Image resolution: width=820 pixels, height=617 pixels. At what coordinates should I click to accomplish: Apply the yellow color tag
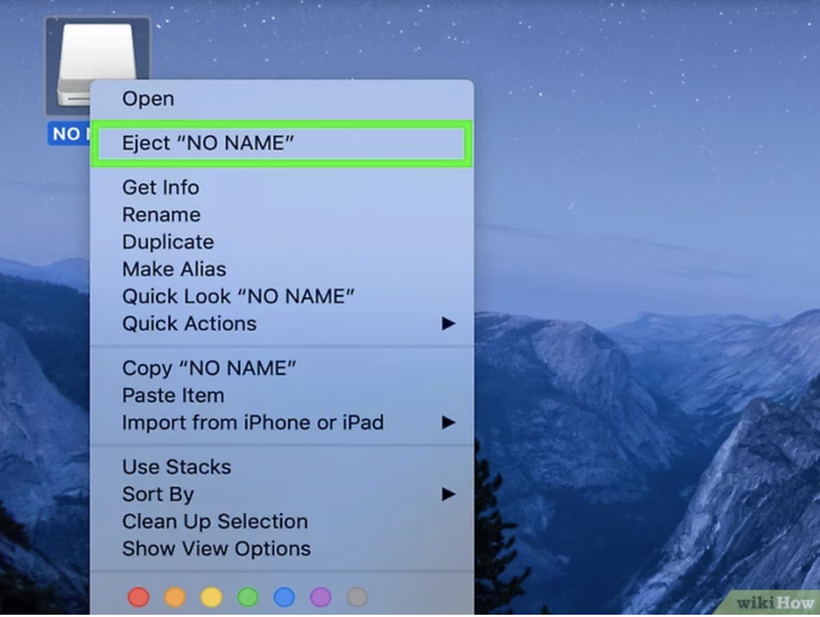(211, 598)
